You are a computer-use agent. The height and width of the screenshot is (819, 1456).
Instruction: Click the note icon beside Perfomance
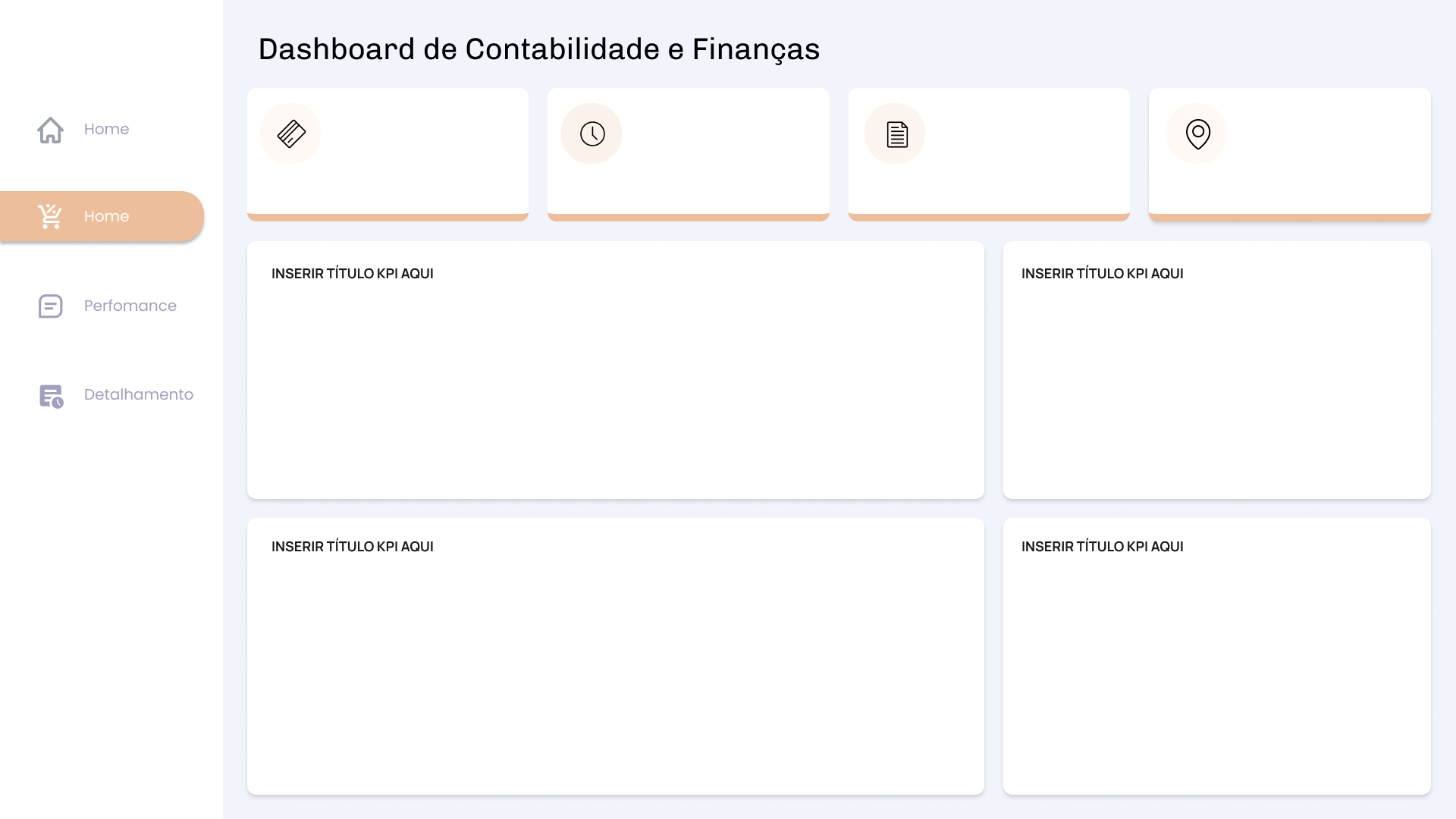[x=50, y=306]
